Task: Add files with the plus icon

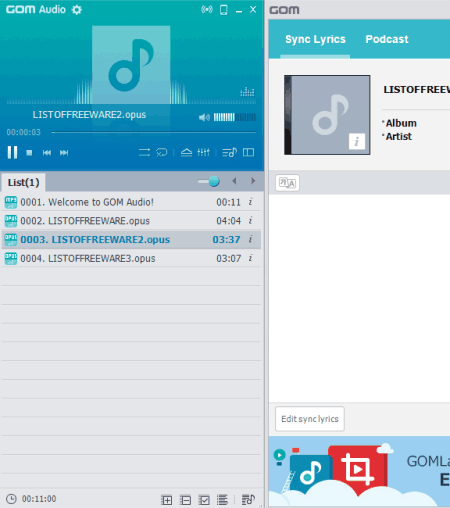Action: (x=167, y=500)
